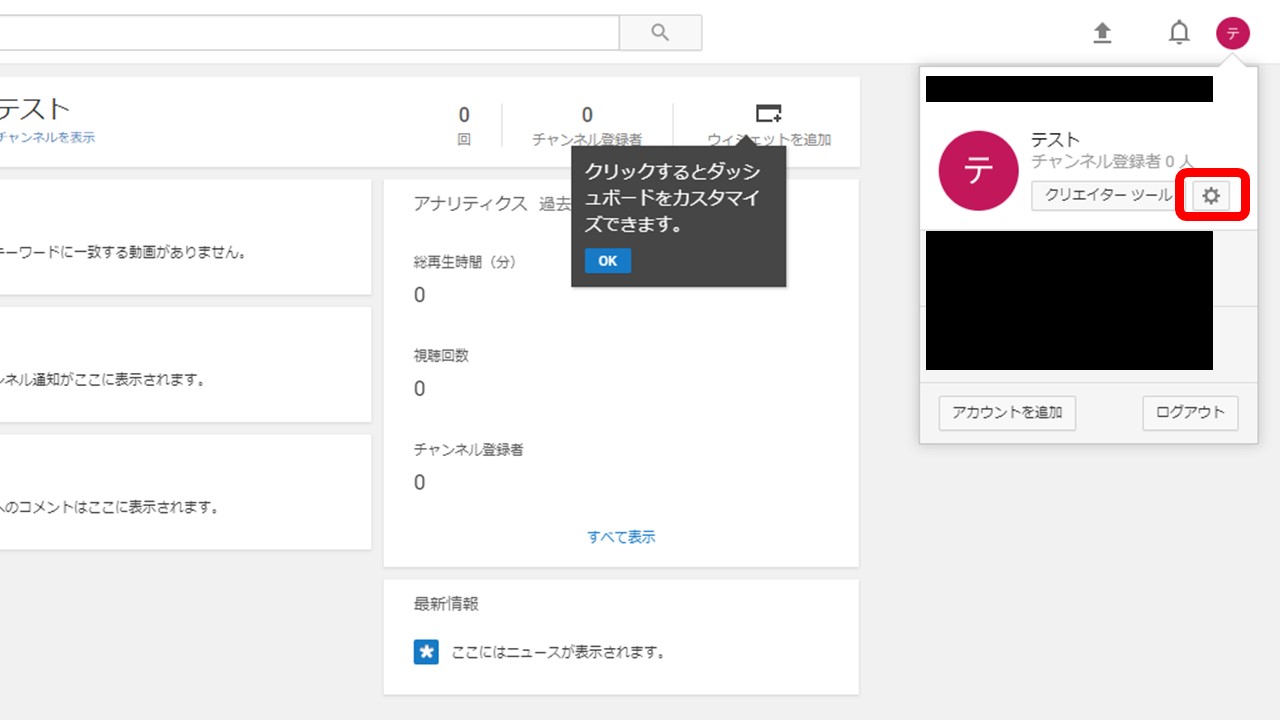Click テスト name in account popup
The height and width of the screenshot is (720, 1280).
coord(1055,140)
